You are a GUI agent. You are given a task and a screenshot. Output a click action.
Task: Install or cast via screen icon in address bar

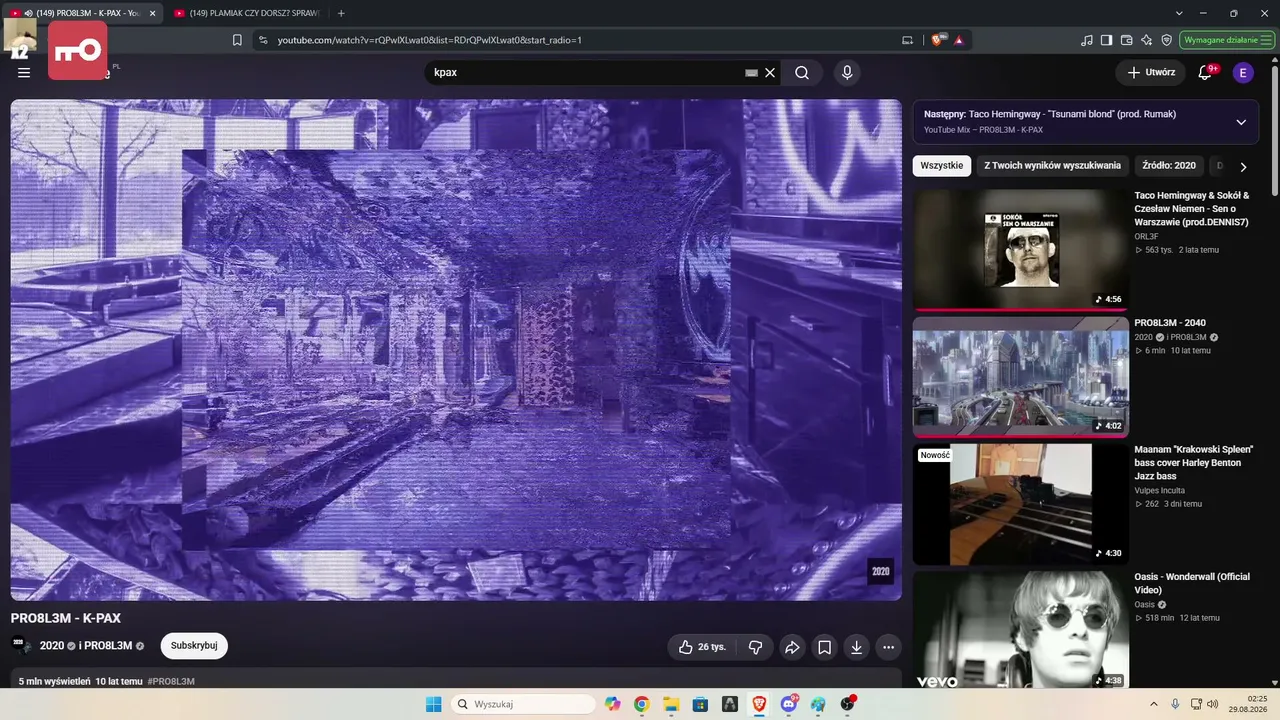907,40
